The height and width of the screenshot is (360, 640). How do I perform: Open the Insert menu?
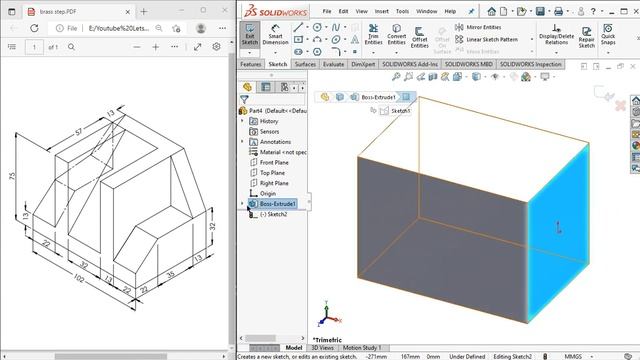(382, 11)
